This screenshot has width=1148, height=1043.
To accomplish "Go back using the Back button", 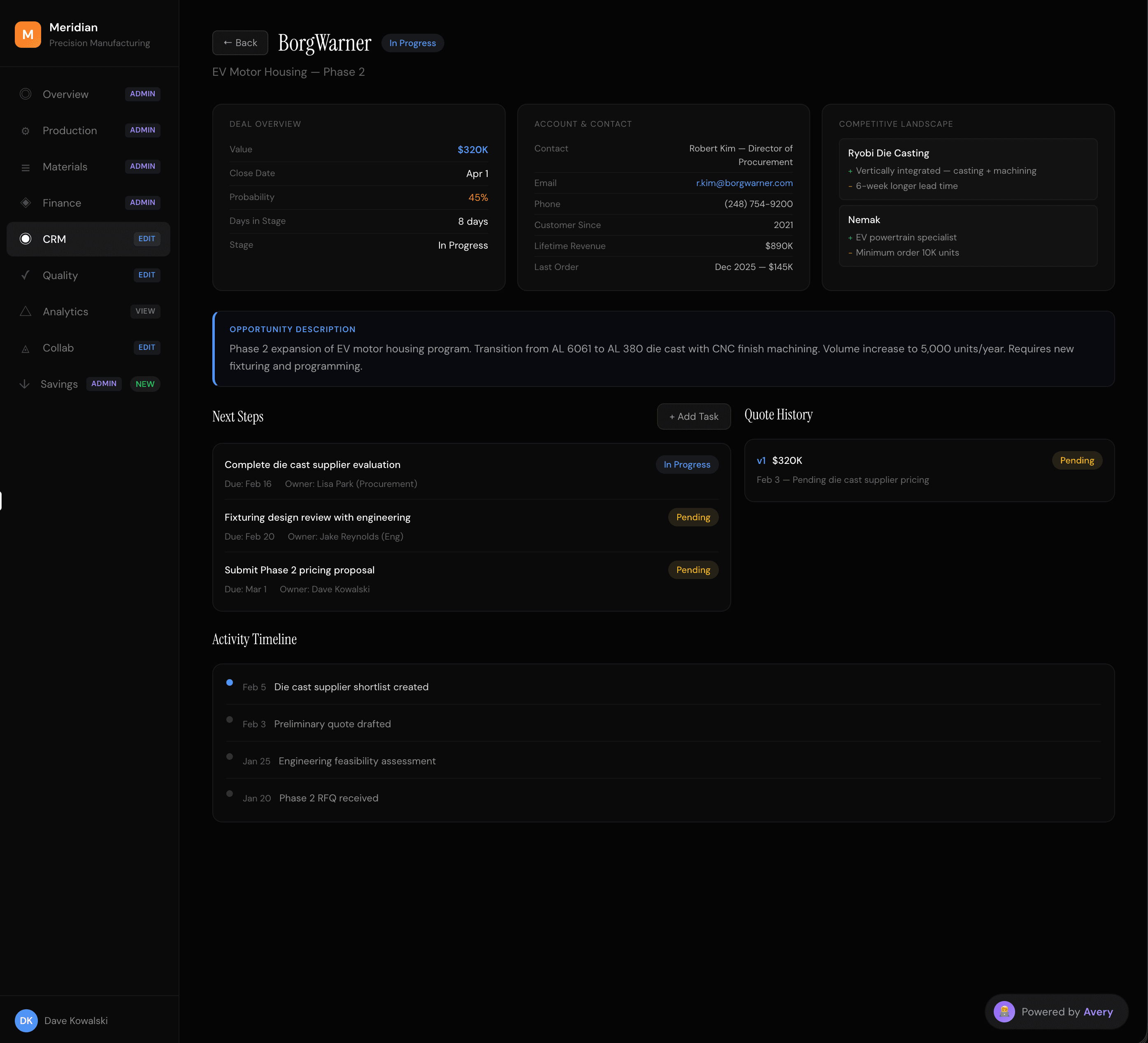I will point(240,43).
